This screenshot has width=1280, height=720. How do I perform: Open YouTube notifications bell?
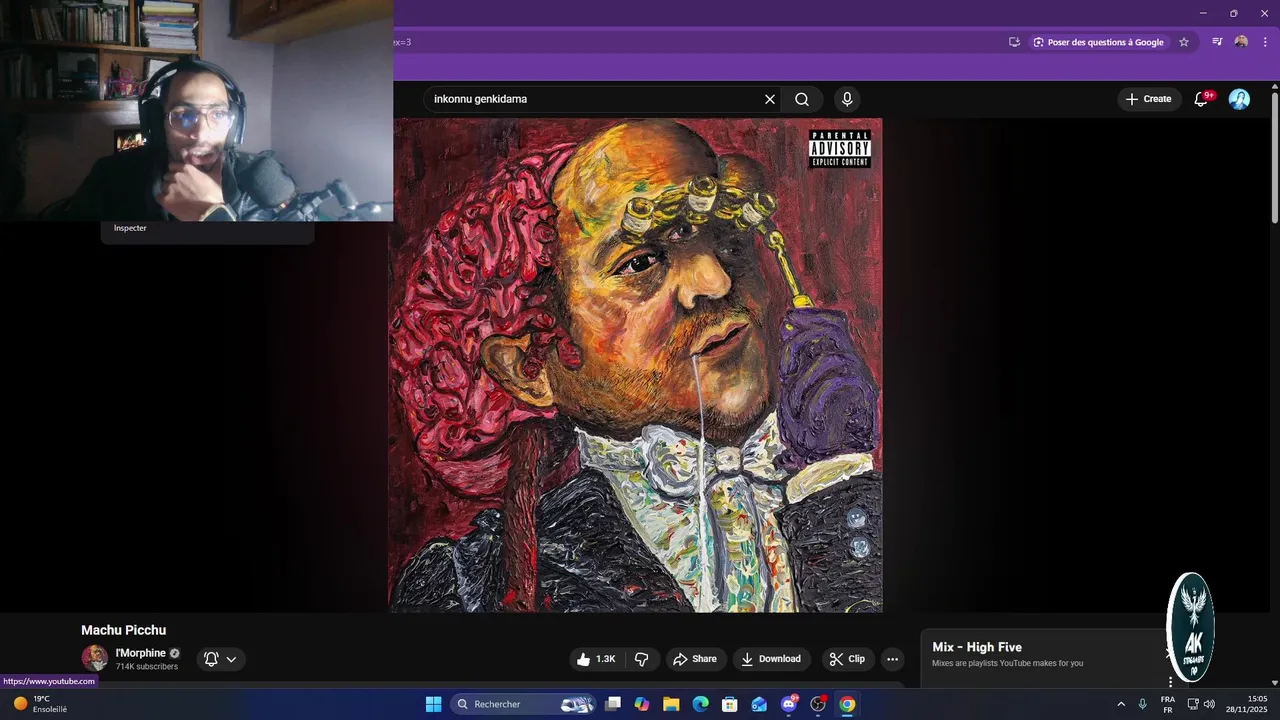pos(1202,99)
